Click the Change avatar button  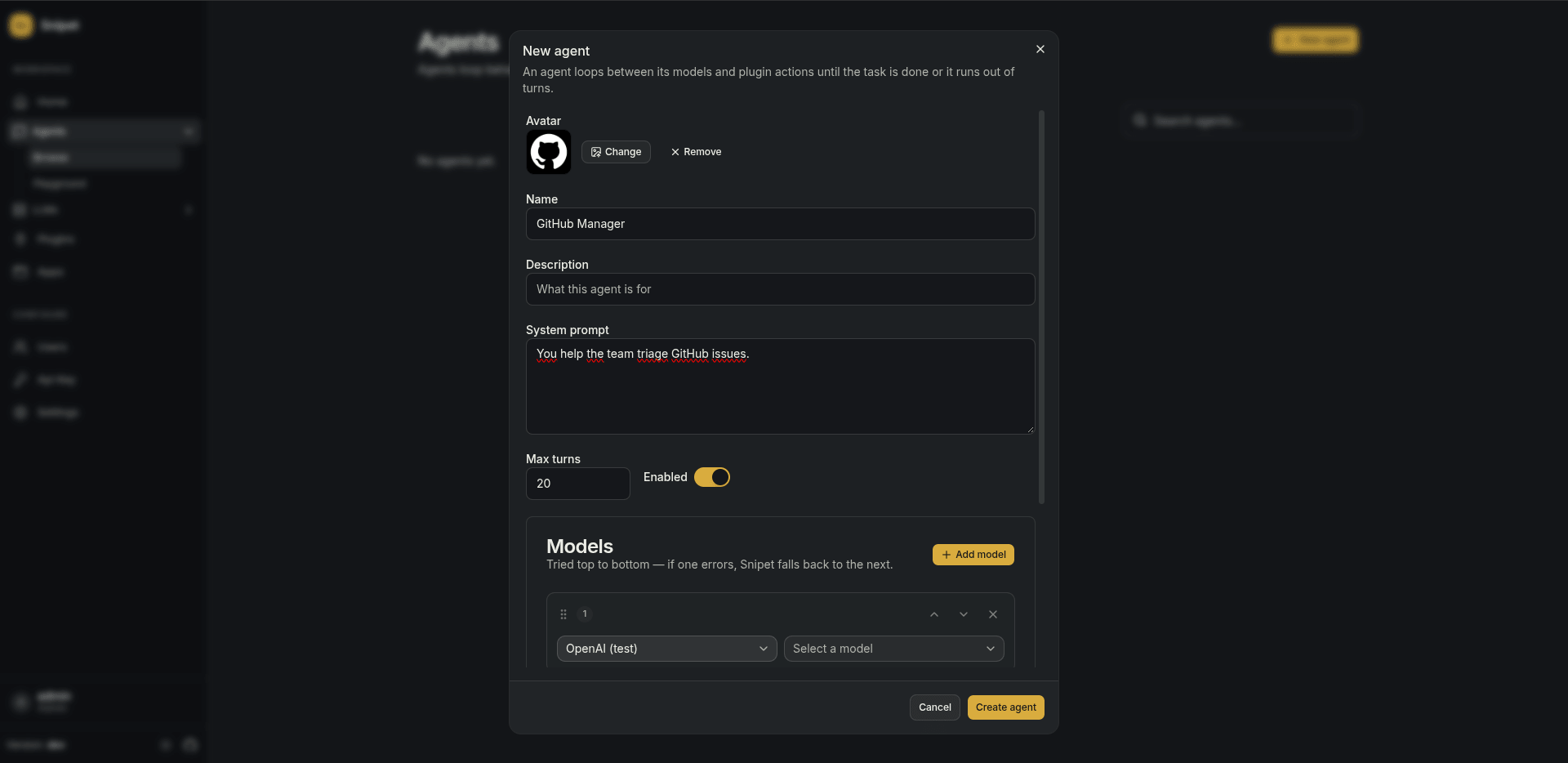point(616,152)
